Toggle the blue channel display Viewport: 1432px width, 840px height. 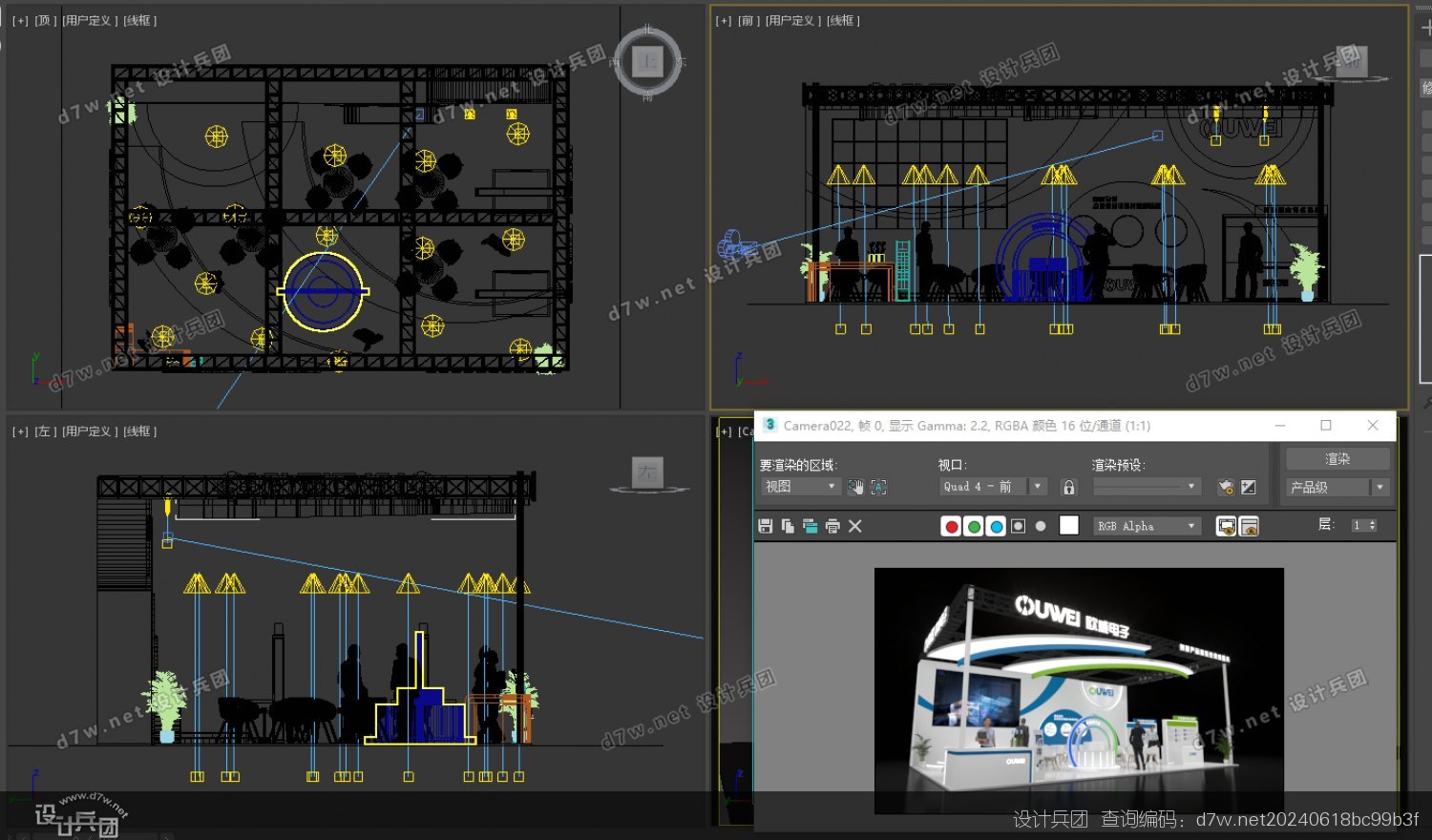997,526
